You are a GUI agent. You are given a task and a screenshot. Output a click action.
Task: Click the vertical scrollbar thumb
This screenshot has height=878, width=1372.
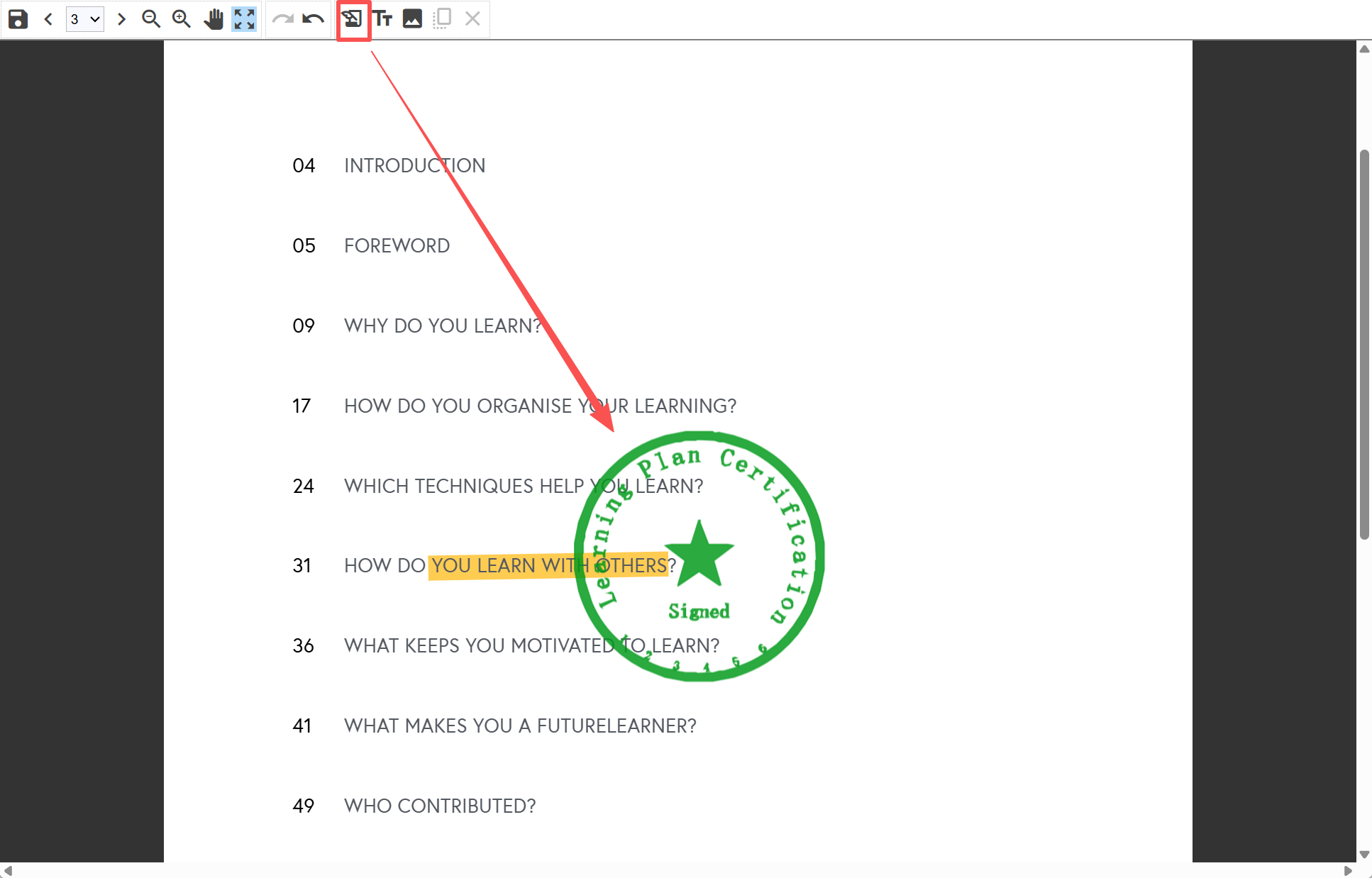tap(1363, 344)
